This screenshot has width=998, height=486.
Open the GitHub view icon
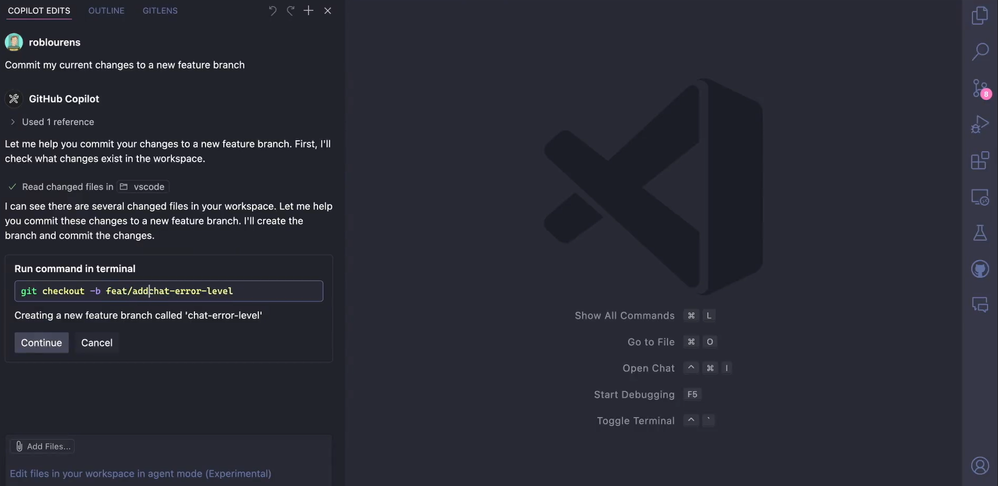pyautogui.click(x=980, y=269)
